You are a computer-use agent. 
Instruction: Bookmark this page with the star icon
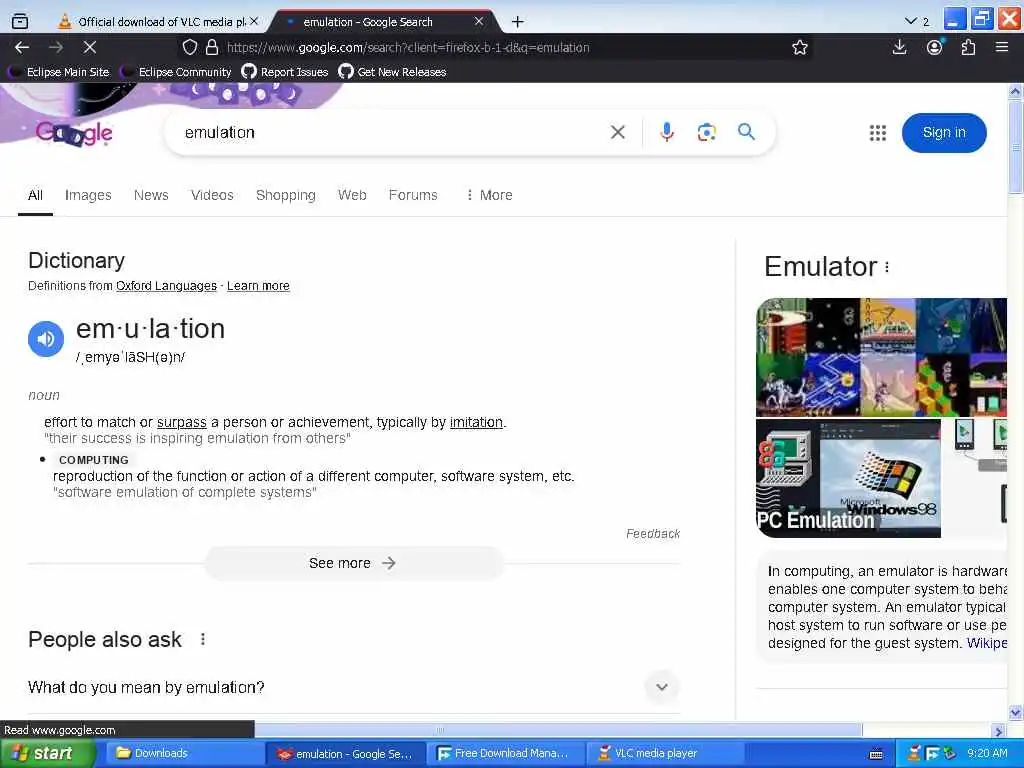(x=799, y=47)
